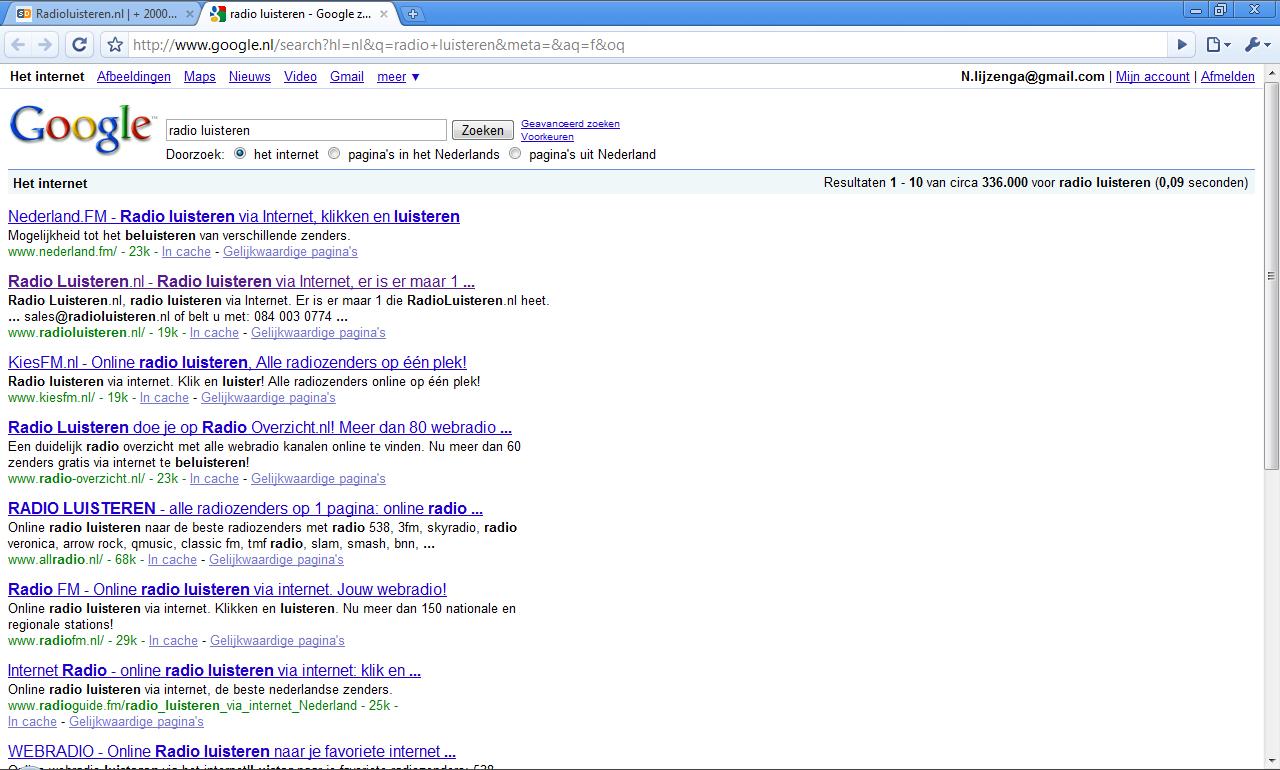Open "Gelijkwaardige pagina's" for www.allradio.nl

276,560
